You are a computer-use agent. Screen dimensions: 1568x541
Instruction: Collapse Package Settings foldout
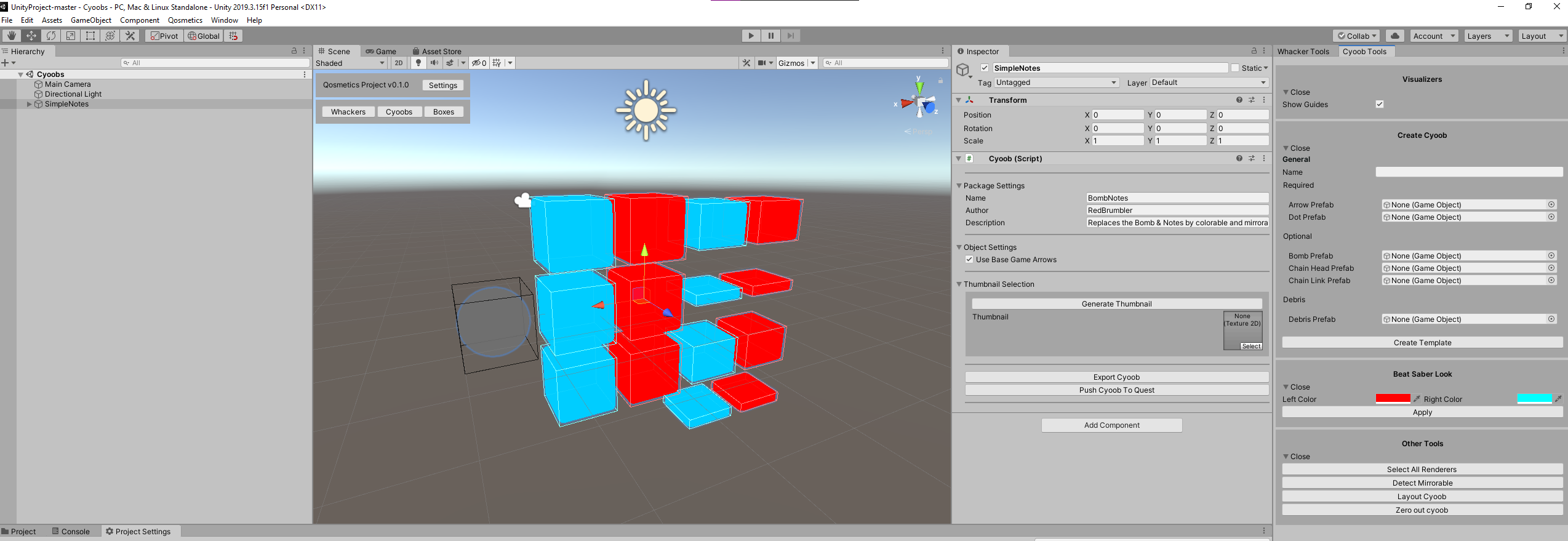(x=959, y=185)
